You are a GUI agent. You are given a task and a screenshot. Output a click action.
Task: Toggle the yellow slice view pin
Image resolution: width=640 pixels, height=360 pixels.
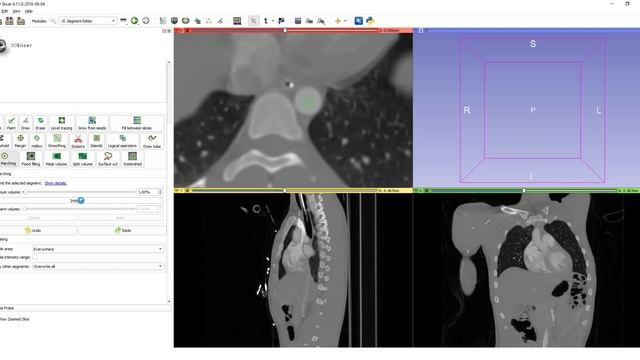(177, 190)
